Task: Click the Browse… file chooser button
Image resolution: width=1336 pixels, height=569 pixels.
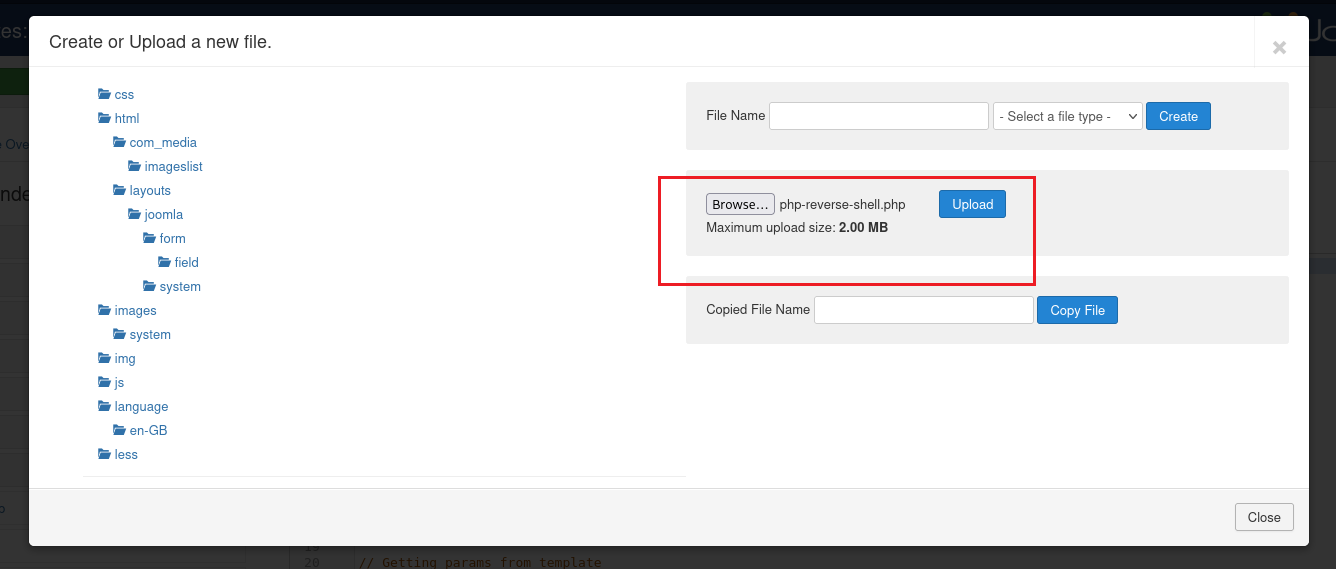Action: click(740, 204)
